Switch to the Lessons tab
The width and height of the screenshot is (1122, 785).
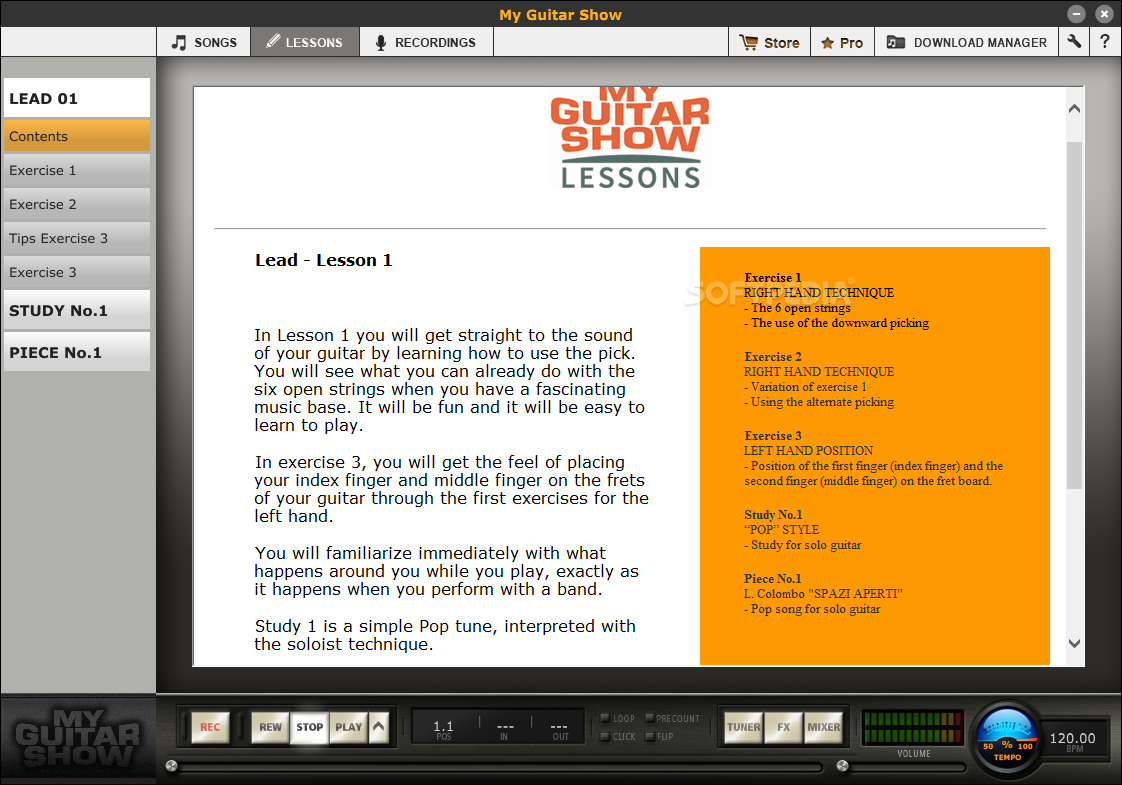[x=305, y=42]
